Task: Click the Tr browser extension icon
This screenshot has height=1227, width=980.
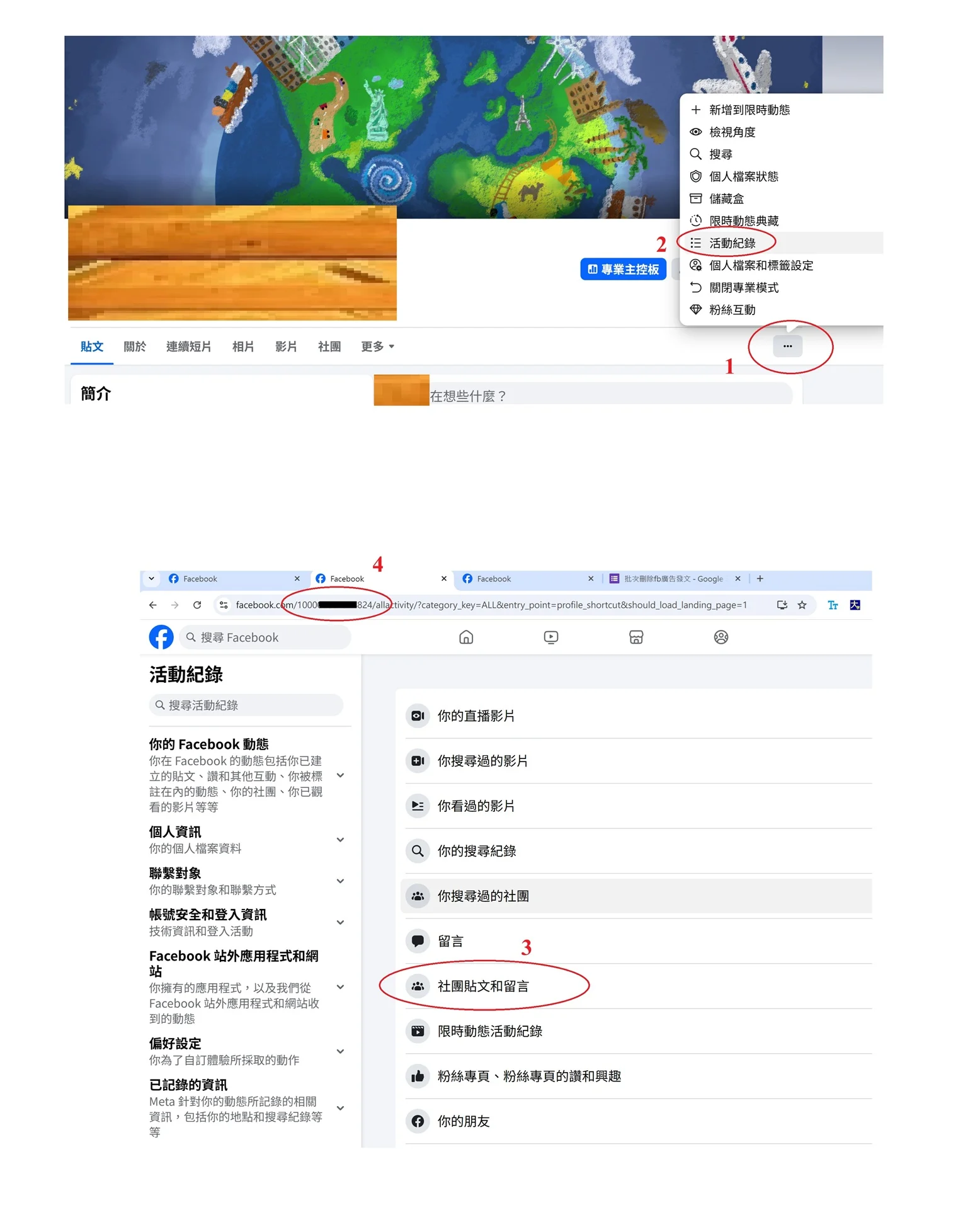Action: pos(833,605)
